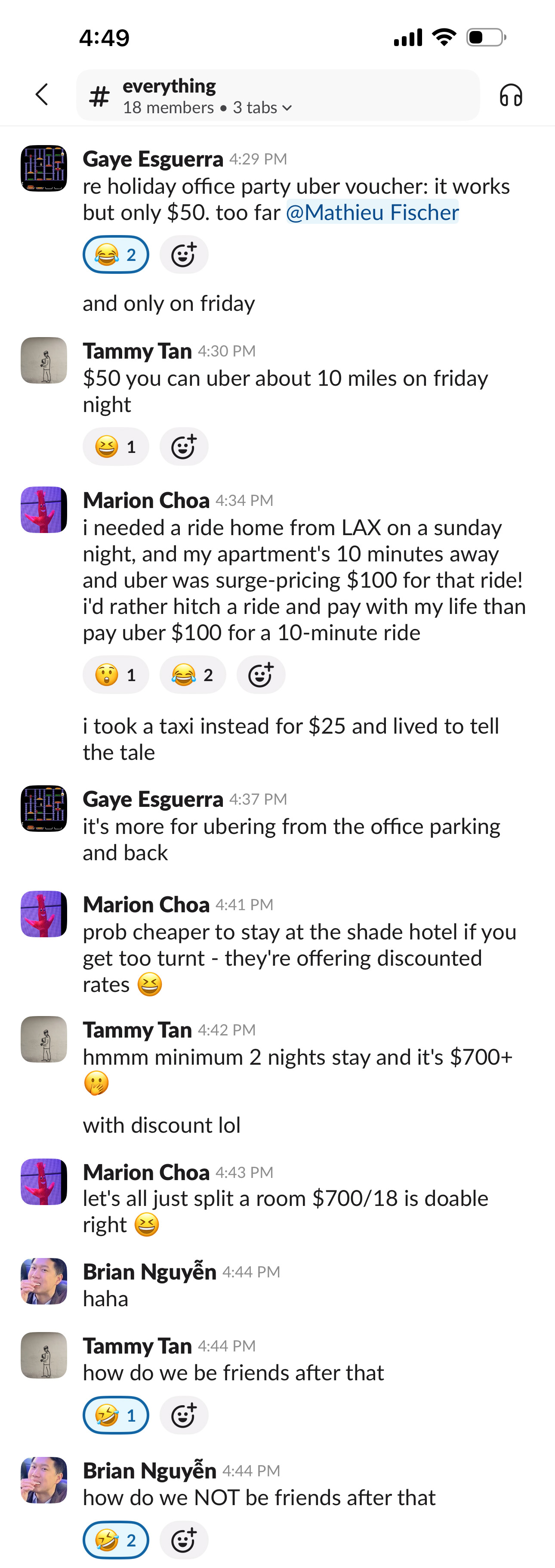Tap Brian Nguyễn's avatar next to haha
The width and height of the screenshot is (555, 1568).
[x=44, y=1281]
